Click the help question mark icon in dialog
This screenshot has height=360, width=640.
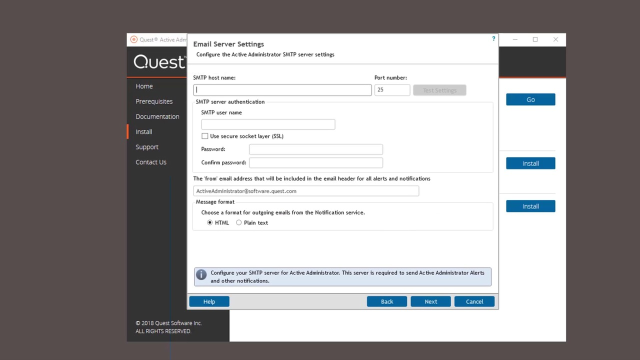(493, 38)
